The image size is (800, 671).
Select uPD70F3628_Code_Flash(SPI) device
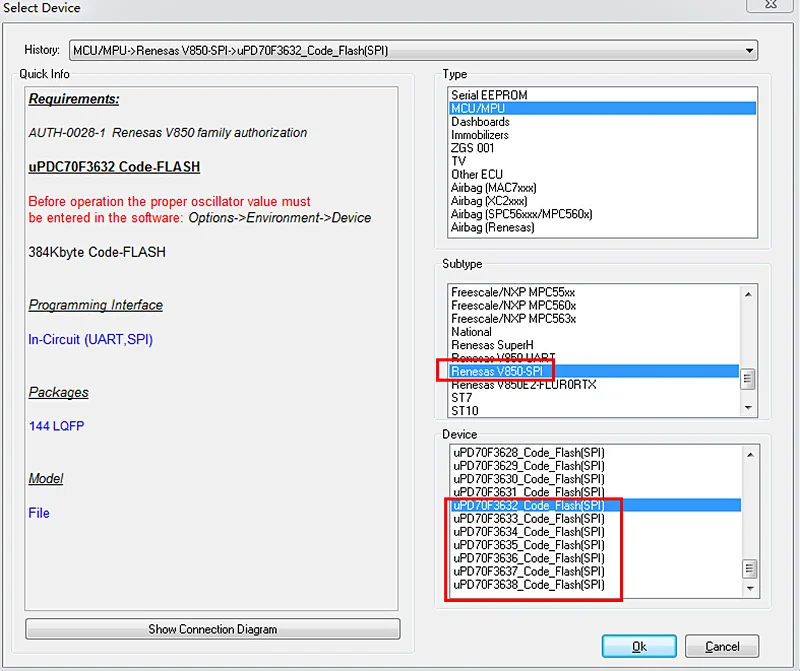596,453
